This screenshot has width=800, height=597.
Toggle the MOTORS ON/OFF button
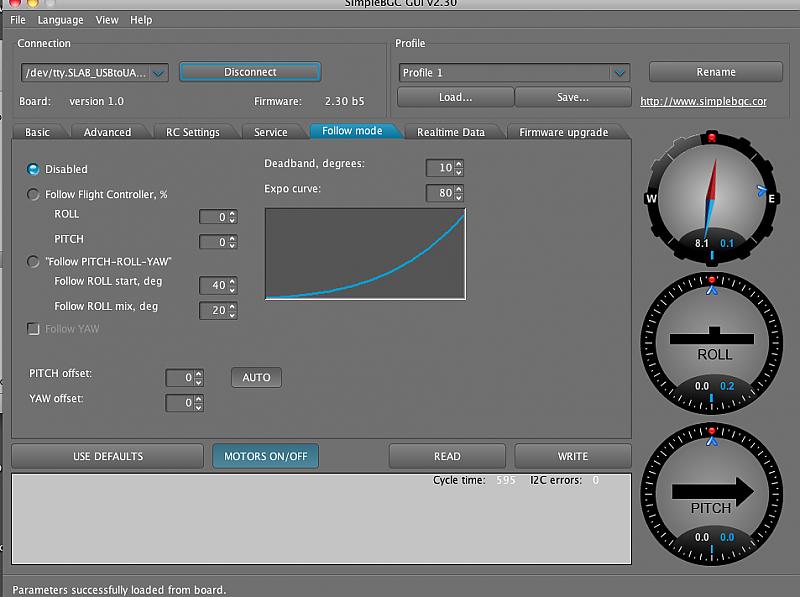pos(265,456)
